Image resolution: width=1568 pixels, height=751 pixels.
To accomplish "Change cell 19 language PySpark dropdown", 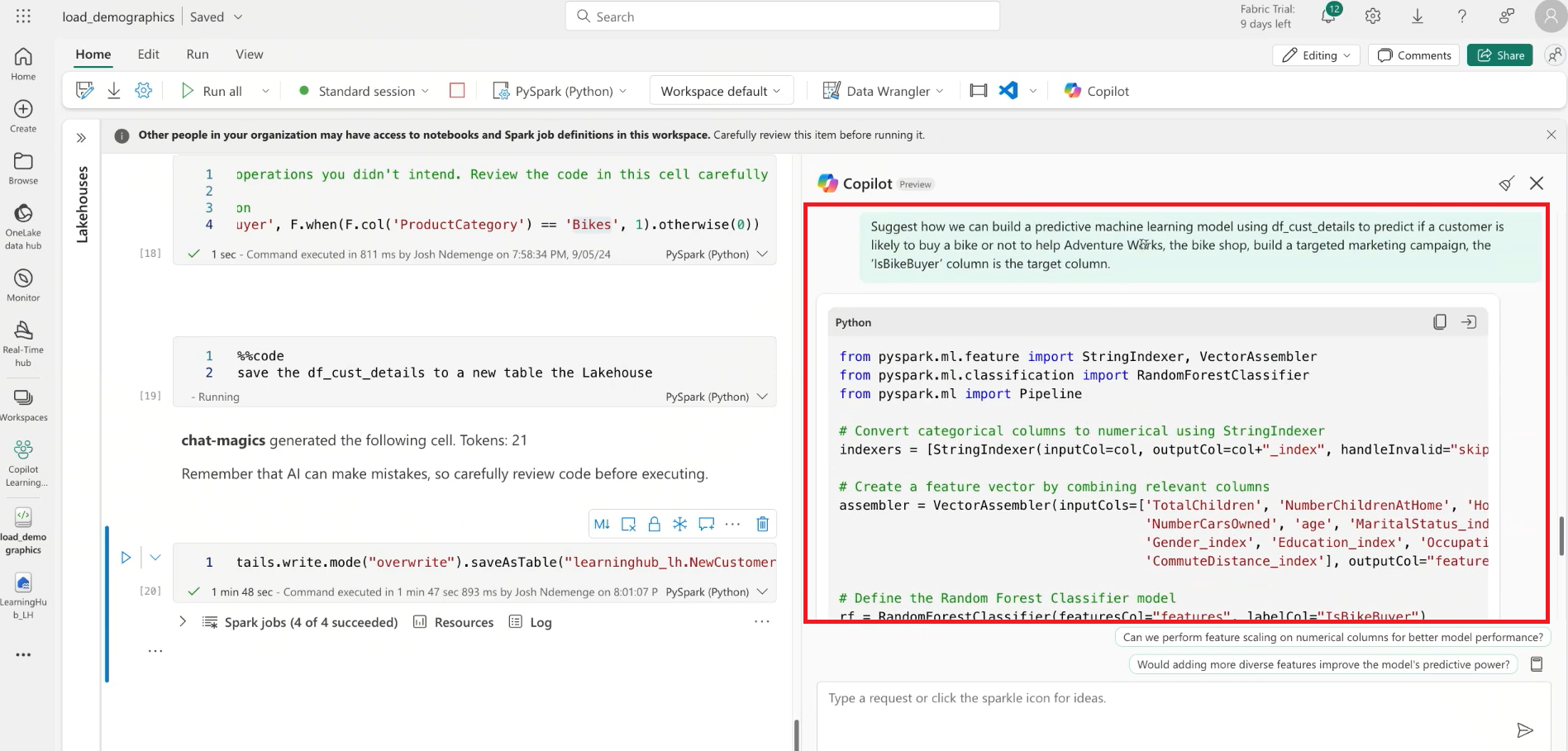I will (x=717, y=397).
